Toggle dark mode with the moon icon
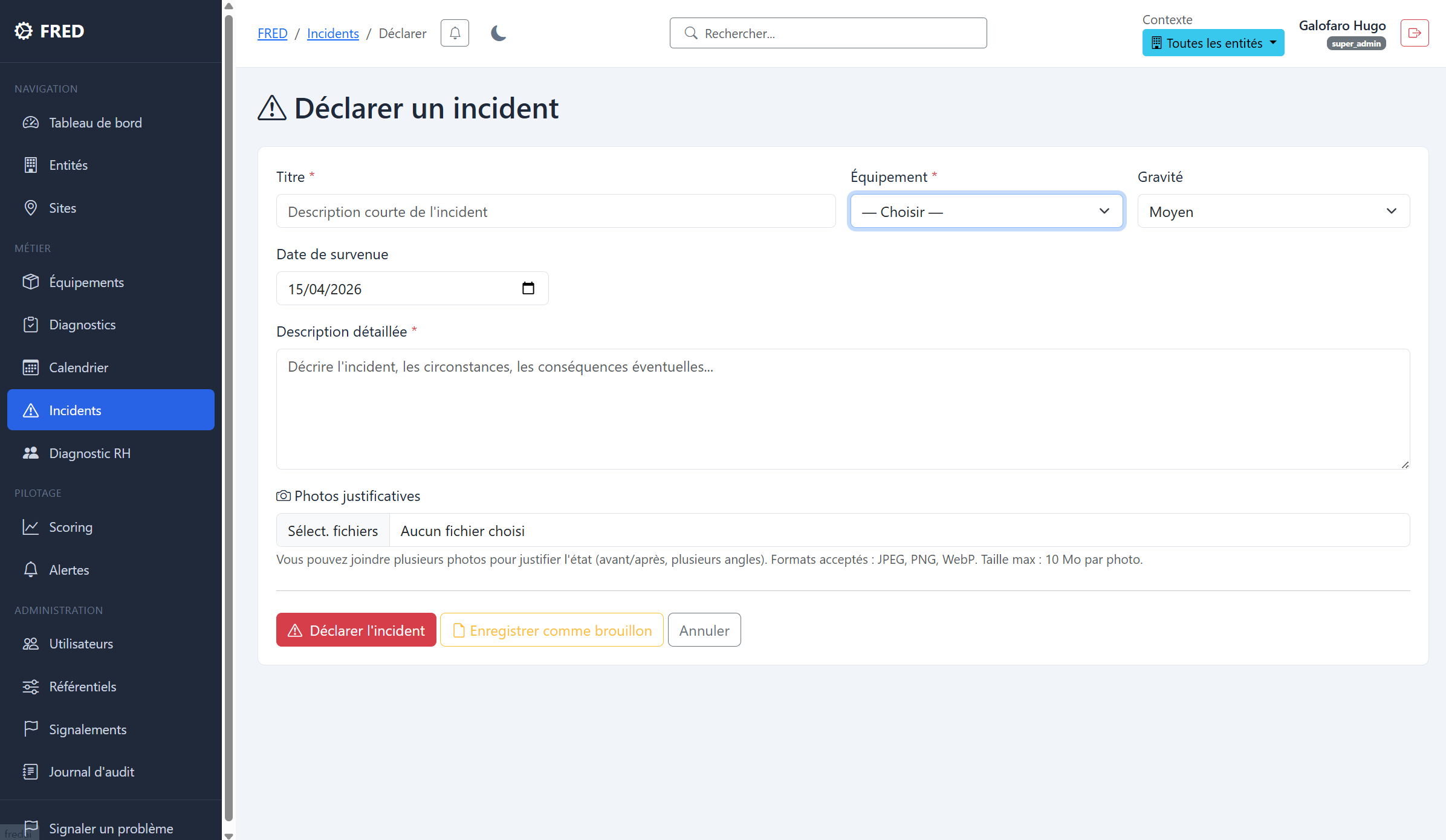Viewport: 1446px width, 840px height. [x=498, y=33]
